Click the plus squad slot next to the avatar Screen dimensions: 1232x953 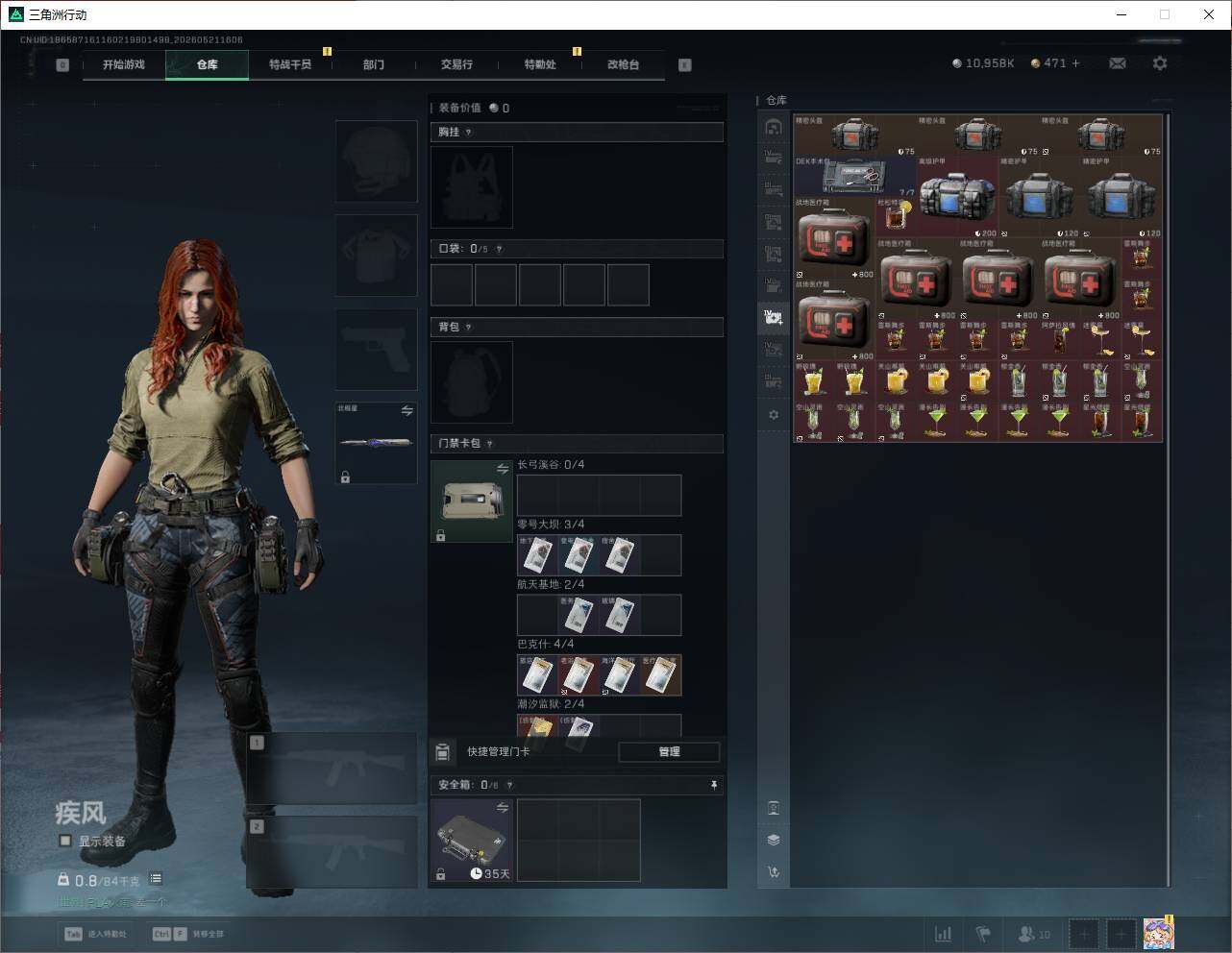pos(1121,934)
